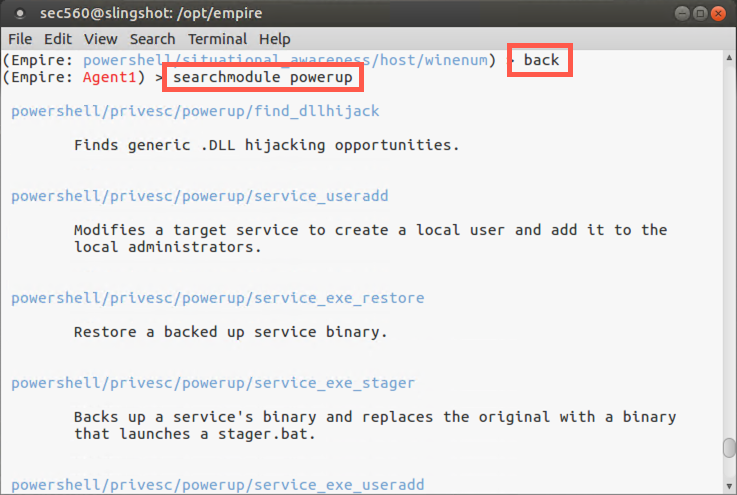Image resolution: width=737 pixels, height=495 pixels.
Task: Click the red Agent1 prompt text
Action: coord(110,77)
